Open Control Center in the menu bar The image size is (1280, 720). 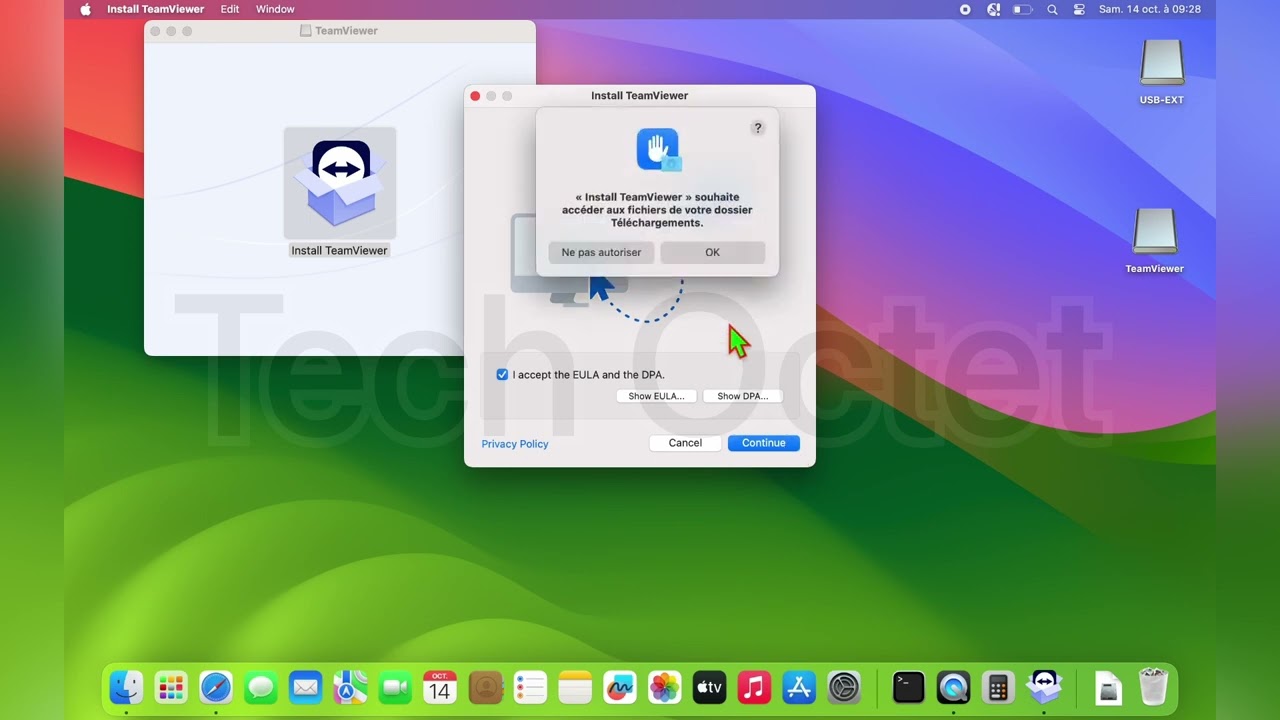(x=1079, y=9)
